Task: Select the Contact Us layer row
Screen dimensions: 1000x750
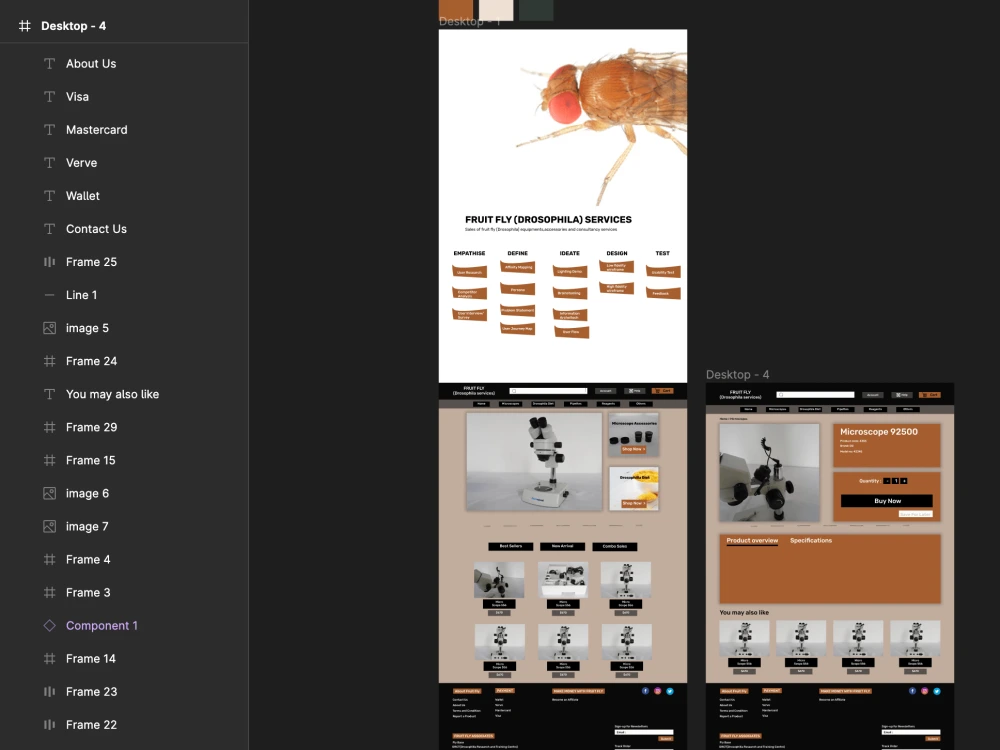Action: coord(124,229)
